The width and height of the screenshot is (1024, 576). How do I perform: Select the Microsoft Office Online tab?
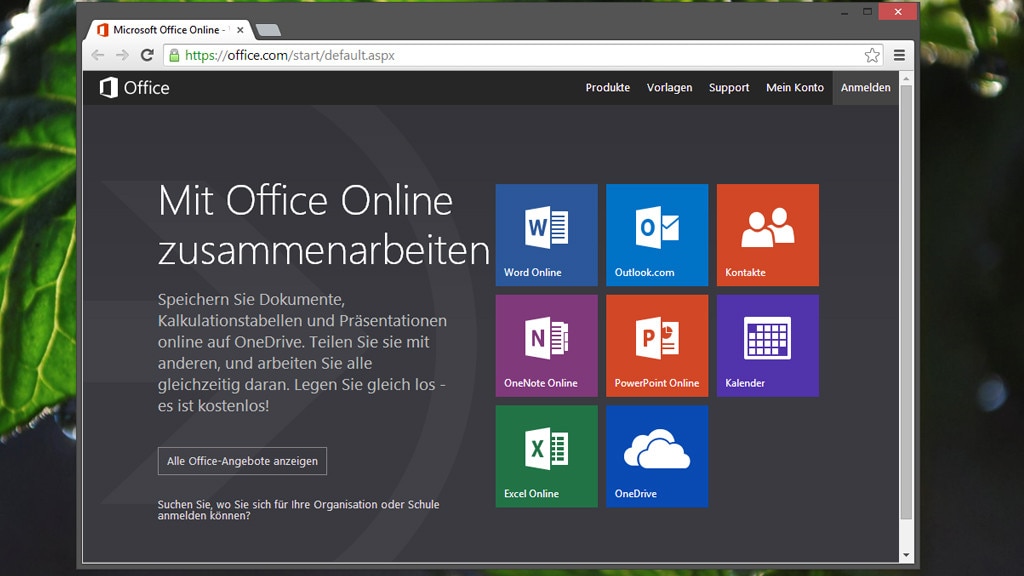(x=168, y=30)
